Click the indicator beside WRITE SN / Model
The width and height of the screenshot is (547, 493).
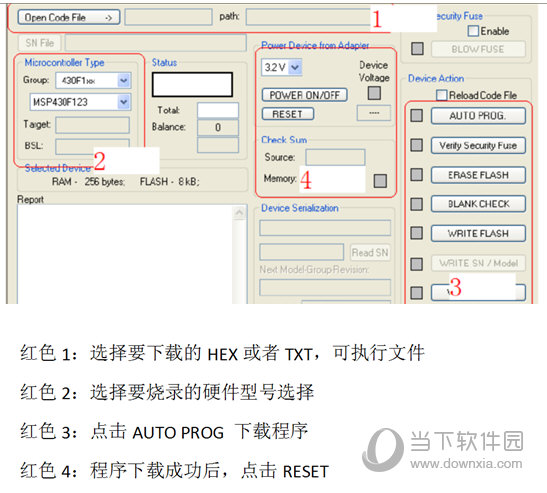pos(417,264)
